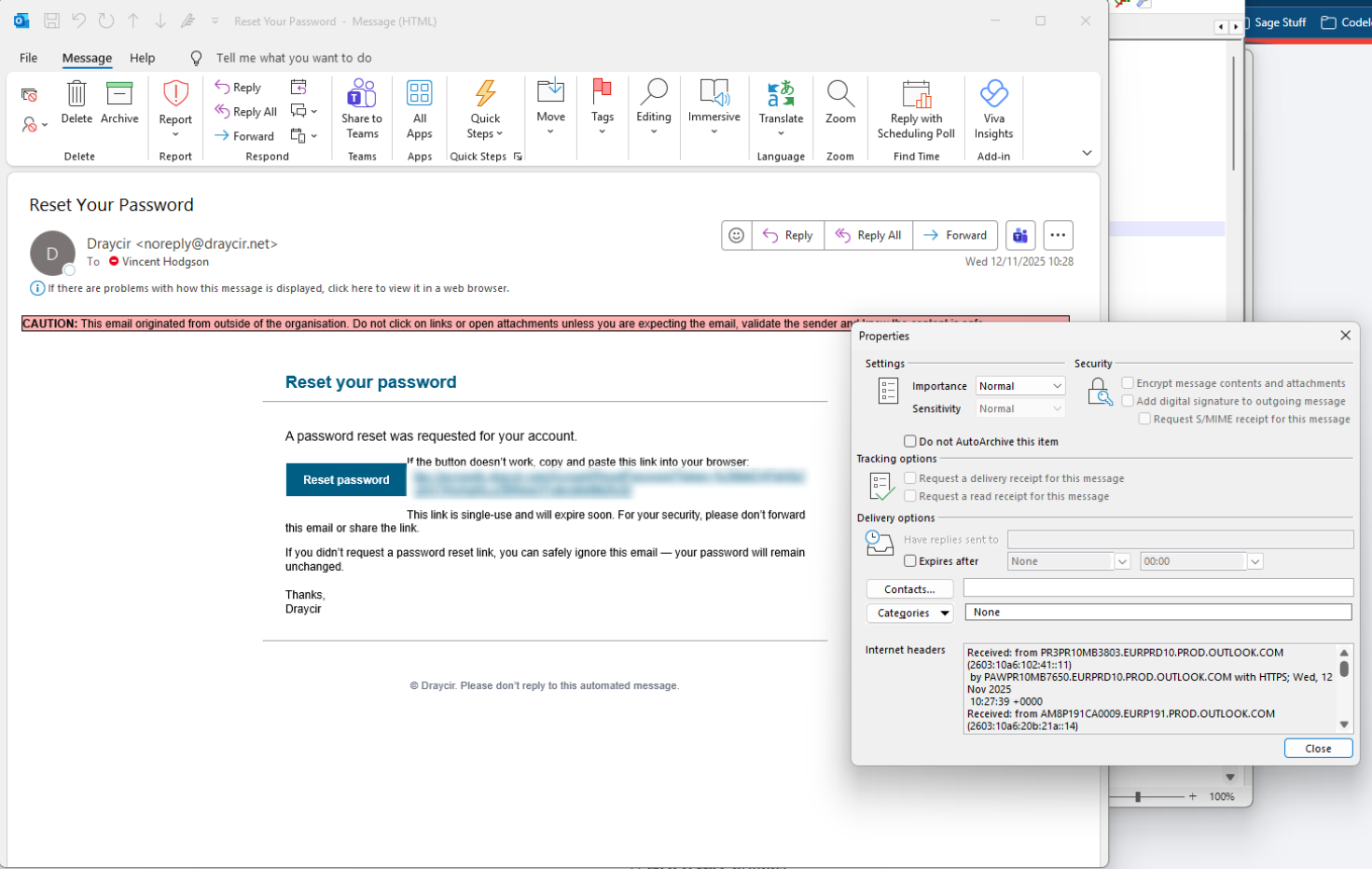
Task: Click the Delete trash icon in ribbon
Action: pyautogui.click(x=76, y=93)
